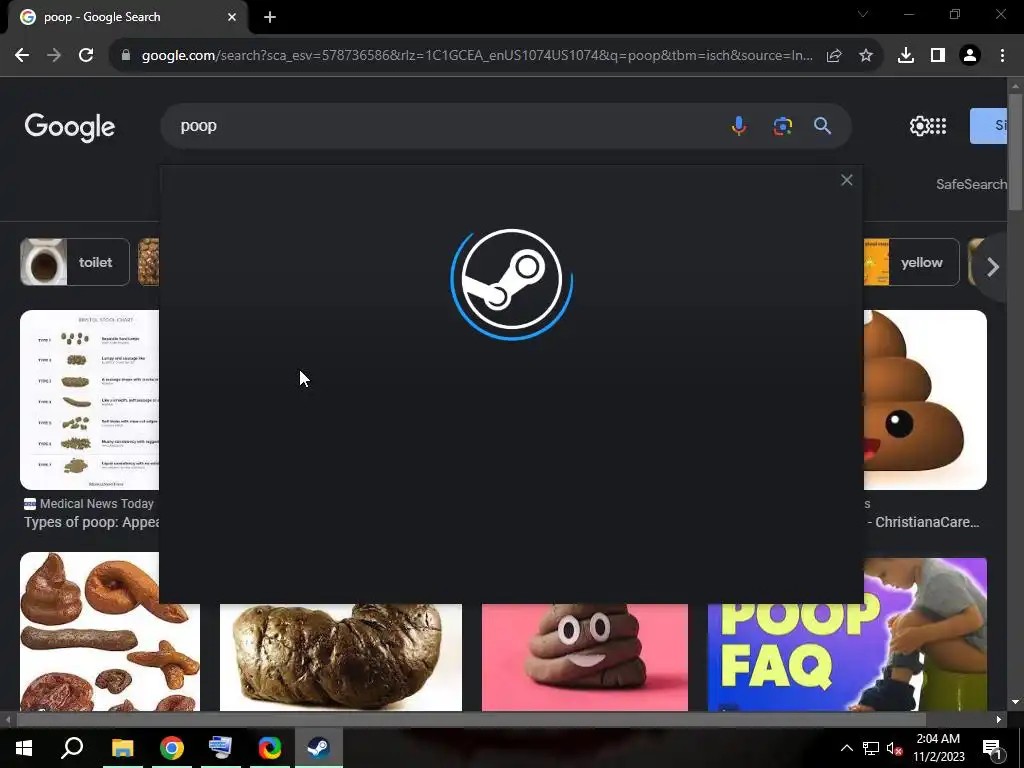The image size is (1024, 768).
Task: Open the clay poop on pink thumbnail
Action: pyautogui.click(x=584, y=657)
